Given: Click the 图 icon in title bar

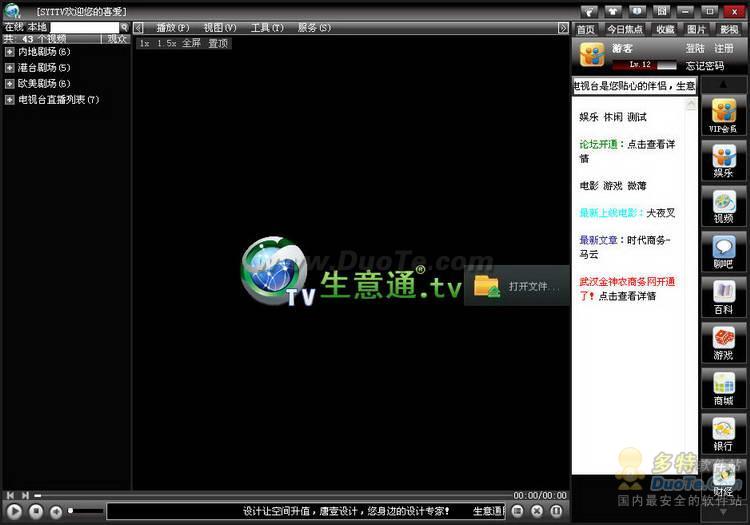Looking at the screenshot, I should point(662,11).
